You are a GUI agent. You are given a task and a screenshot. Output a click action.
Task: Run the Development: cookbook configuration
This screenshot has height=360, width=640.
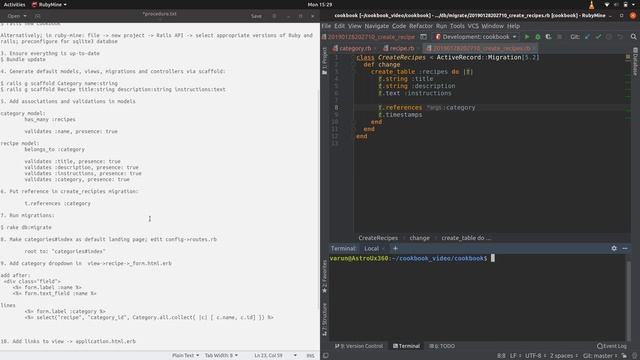click(x=527, y=37)
